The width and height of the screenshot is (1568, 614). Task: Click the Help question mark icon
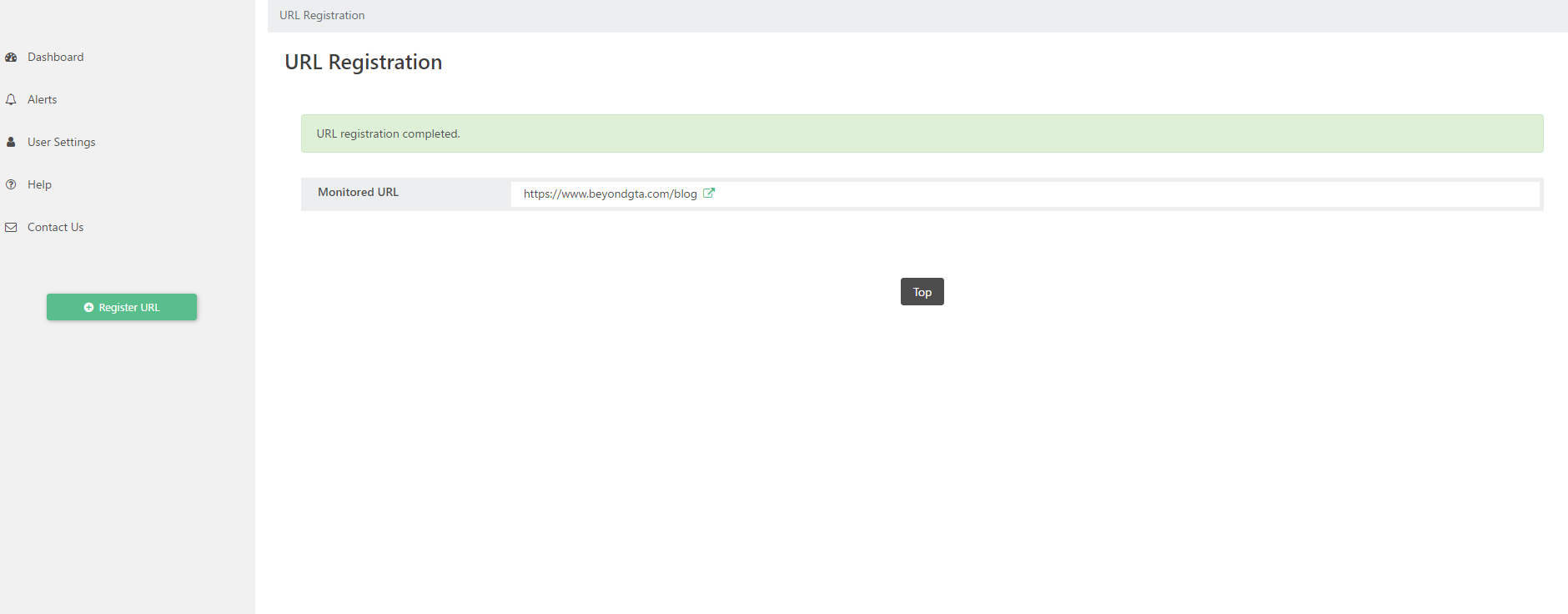(11, 184)
